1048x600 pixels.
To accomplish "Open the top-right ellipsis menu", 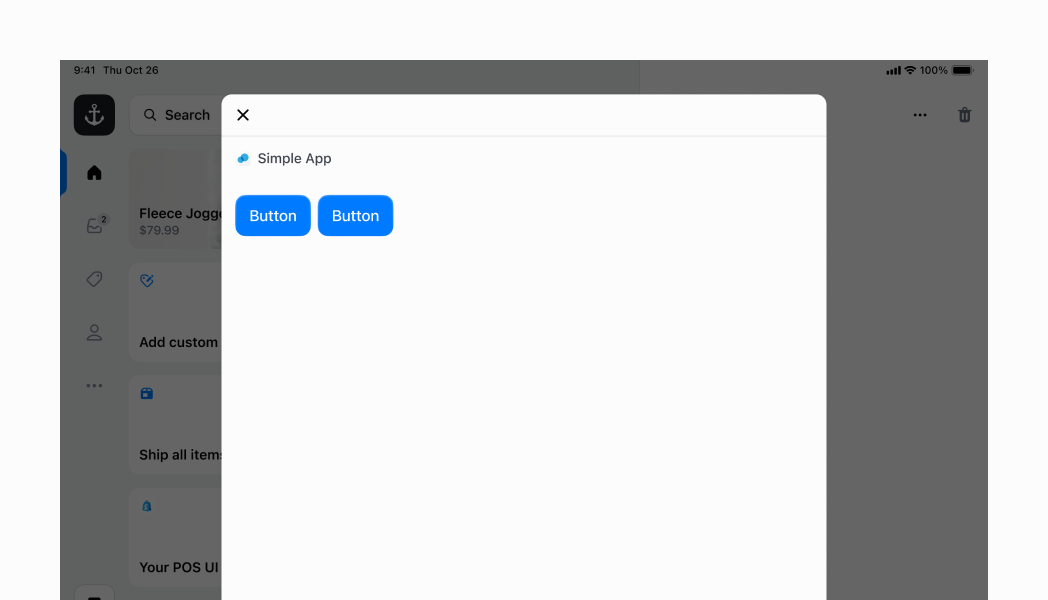I will (920, 115).
